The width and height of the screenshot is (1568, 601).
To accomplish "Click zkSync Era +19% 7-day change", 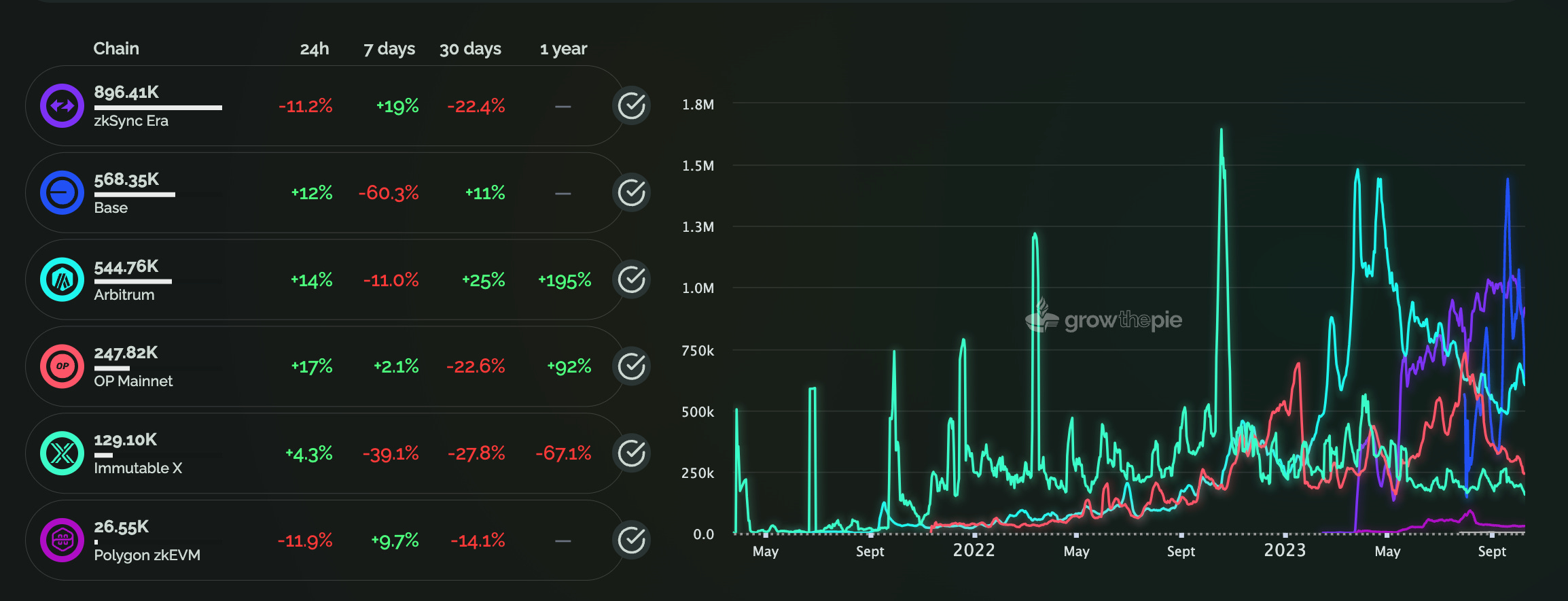I will (397, 106).
